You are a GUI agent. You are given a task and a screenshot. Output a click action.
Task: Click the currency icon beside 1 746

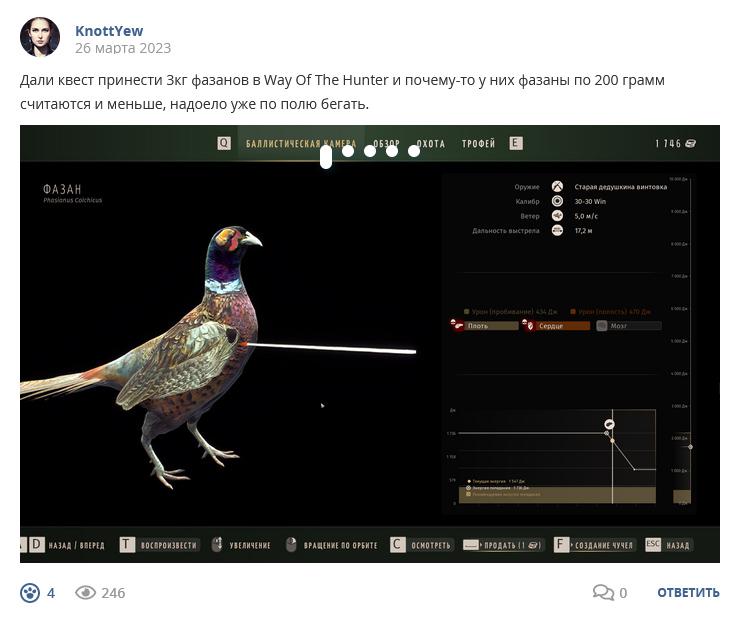pyautogui.click(x=690, y=143)
